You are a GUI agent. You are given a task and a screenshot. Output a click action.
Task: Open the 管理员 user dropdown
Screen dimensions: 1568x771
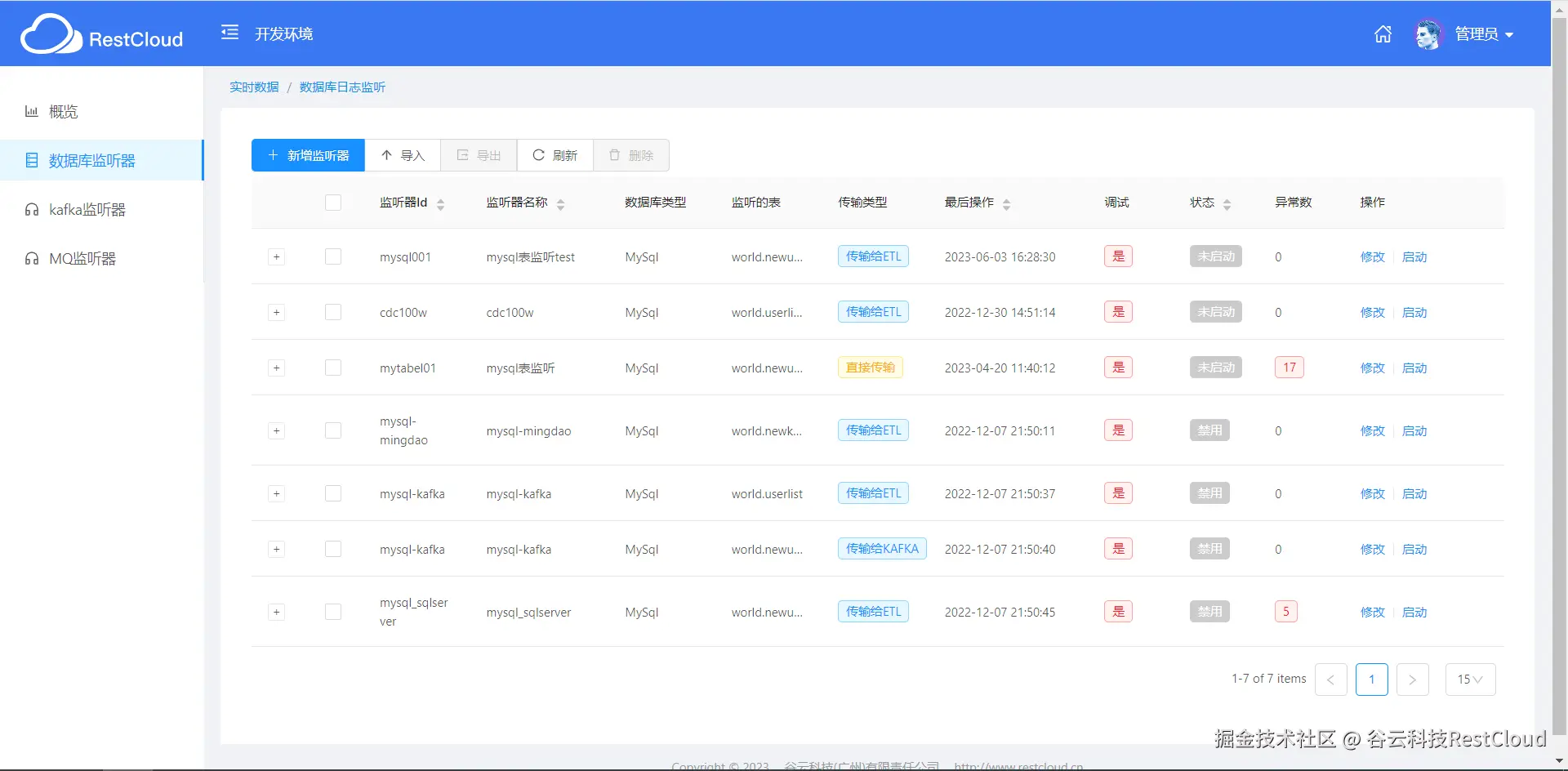[x=1485, y=34]
